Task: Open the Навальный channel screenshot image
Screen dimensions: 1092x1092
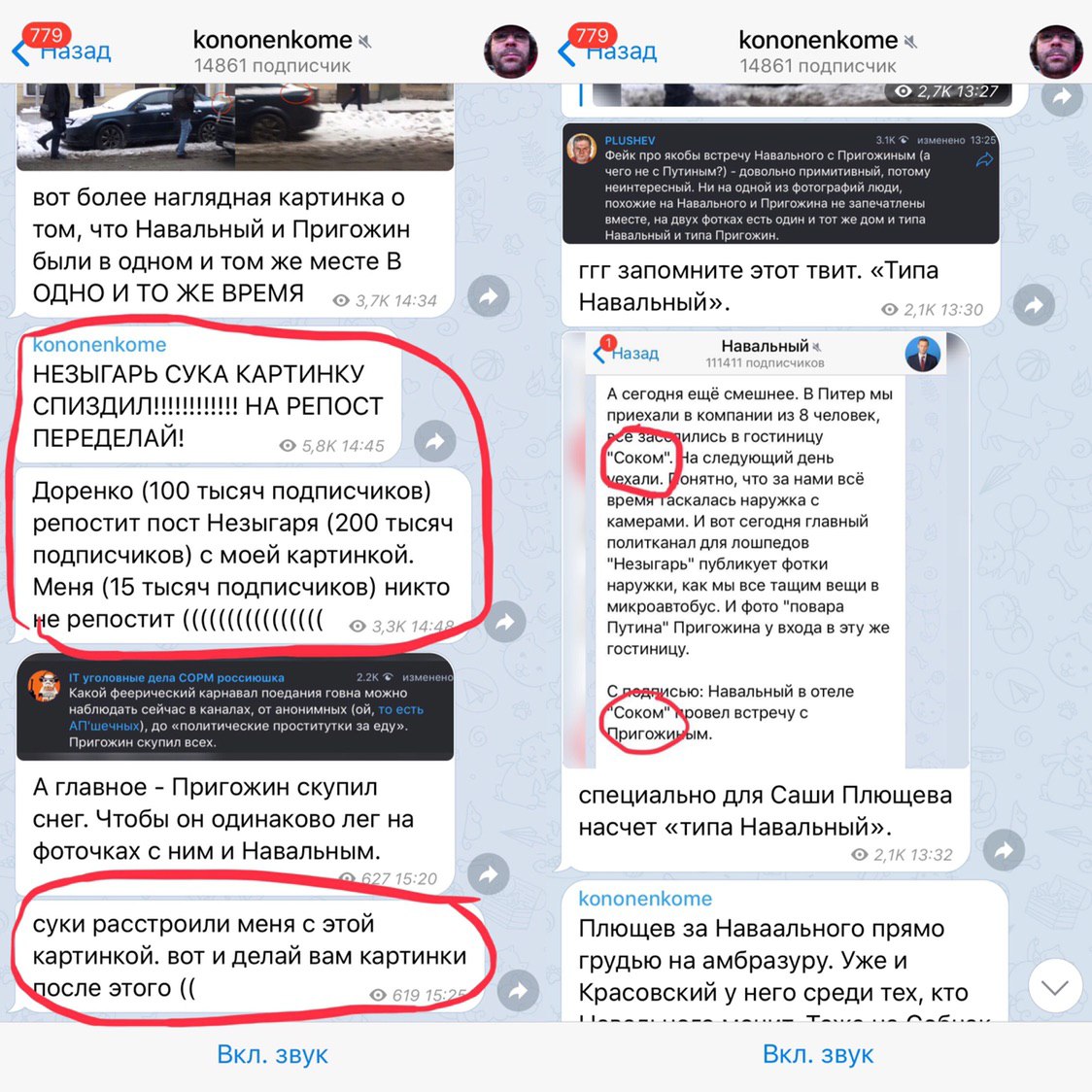Action: click(x=766, y=550)
